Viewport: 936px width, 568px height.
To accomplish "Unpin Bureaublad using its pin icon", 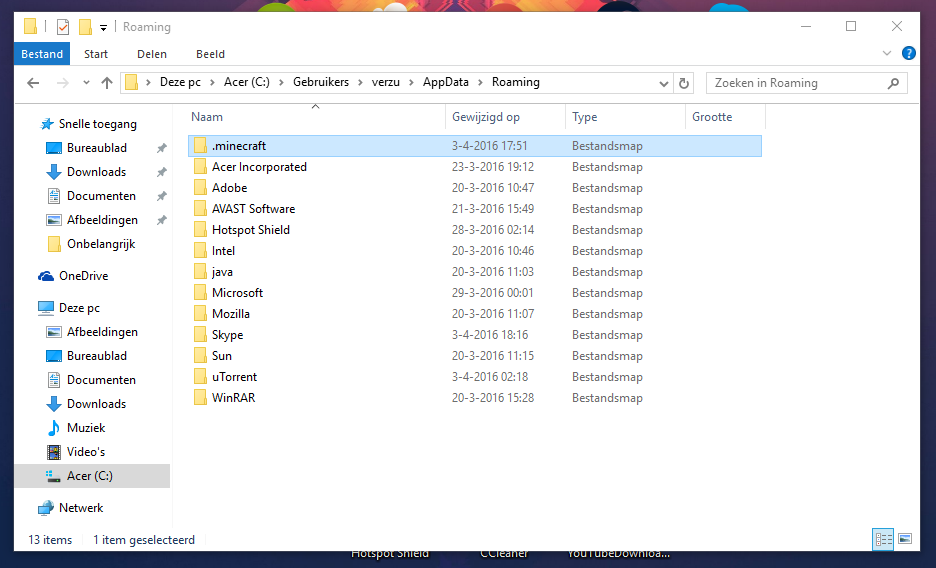I will (x=161, y=148).
